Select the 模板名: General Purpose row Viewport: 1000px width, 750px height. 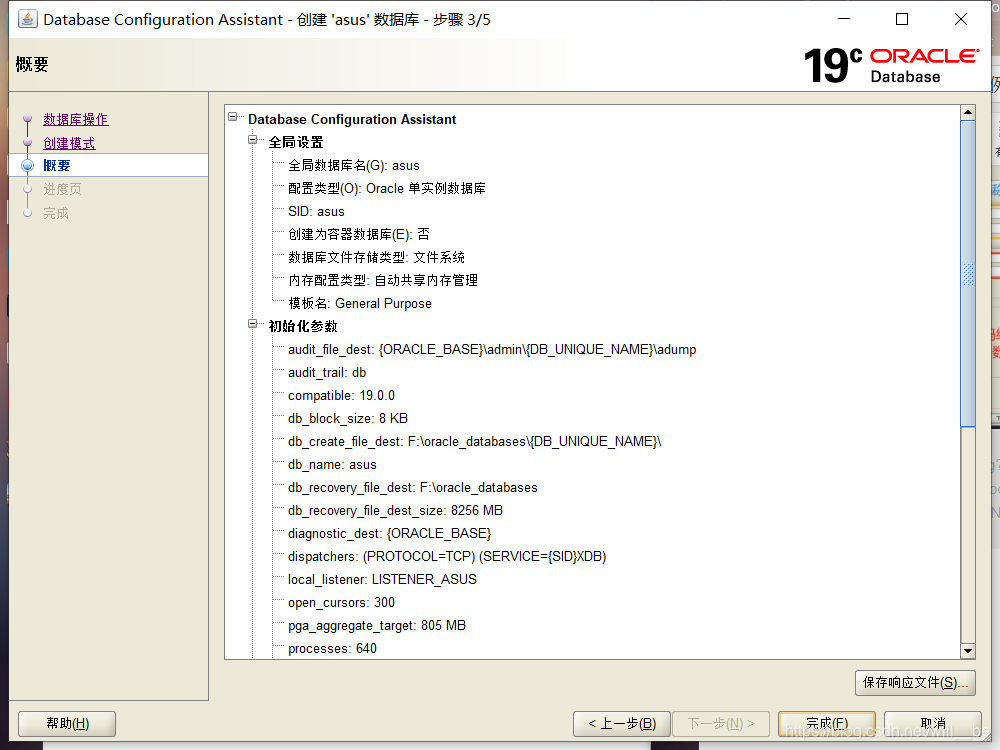360,304
